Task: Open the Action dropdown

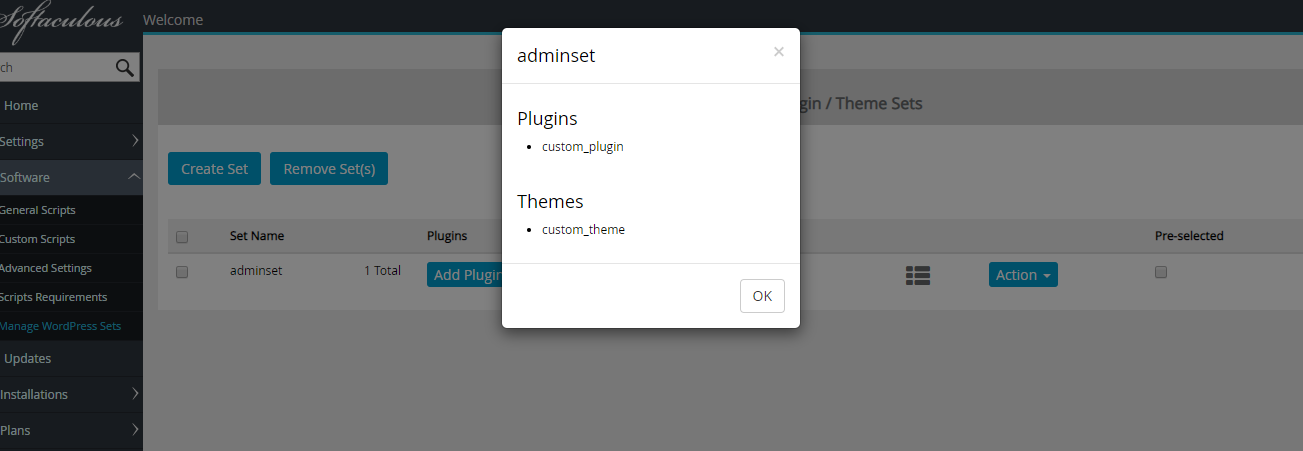Action: click(x=1023, y=275)
